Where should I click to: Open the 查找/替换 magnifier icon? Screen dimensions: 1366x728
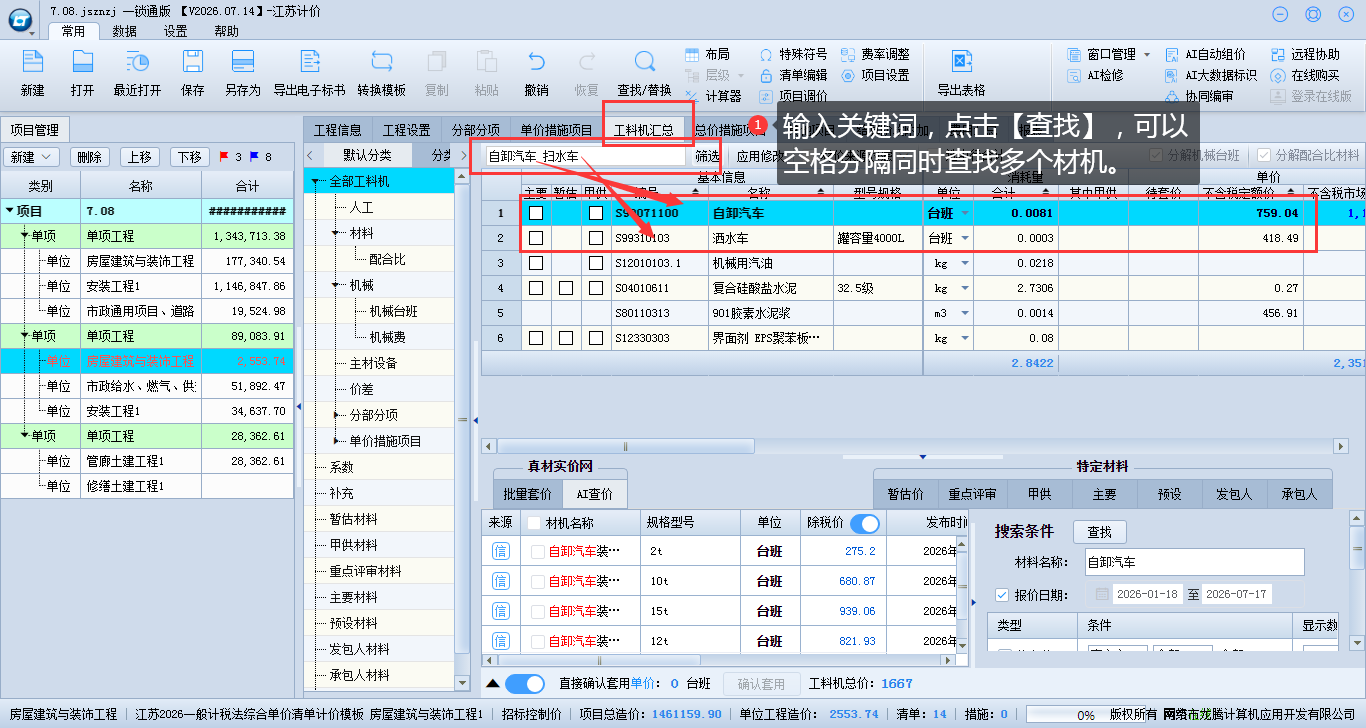pos(644,63)
